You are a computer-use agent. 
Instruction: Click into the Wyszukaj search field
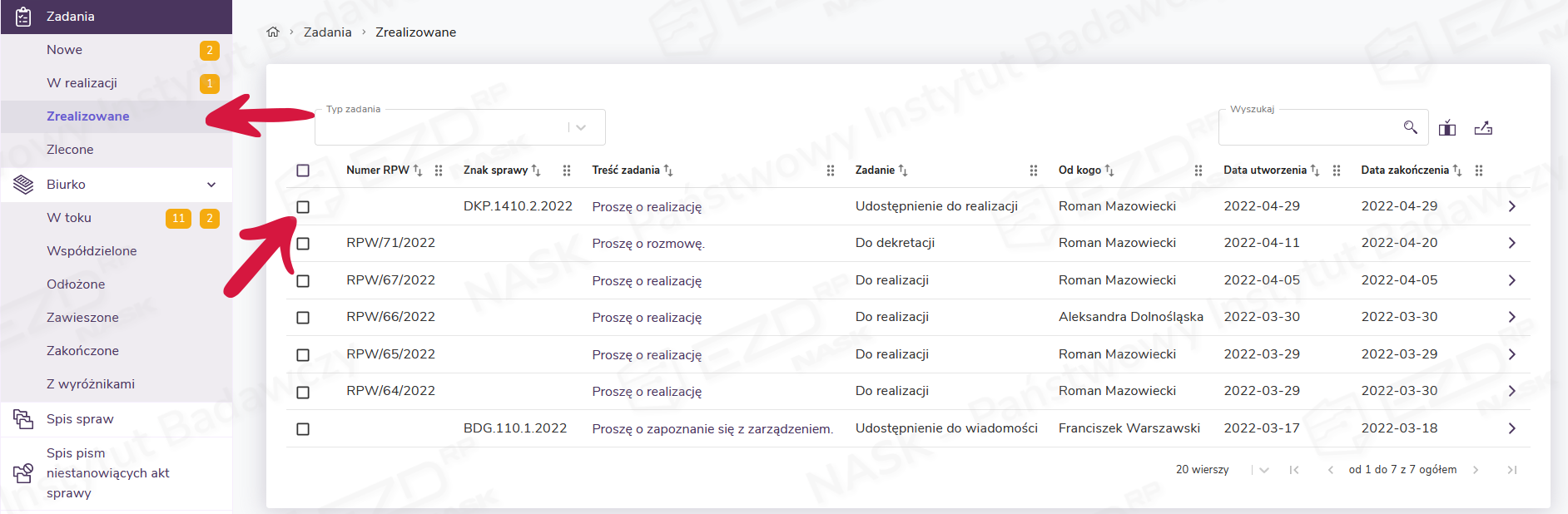click(x=1307, y=128)
